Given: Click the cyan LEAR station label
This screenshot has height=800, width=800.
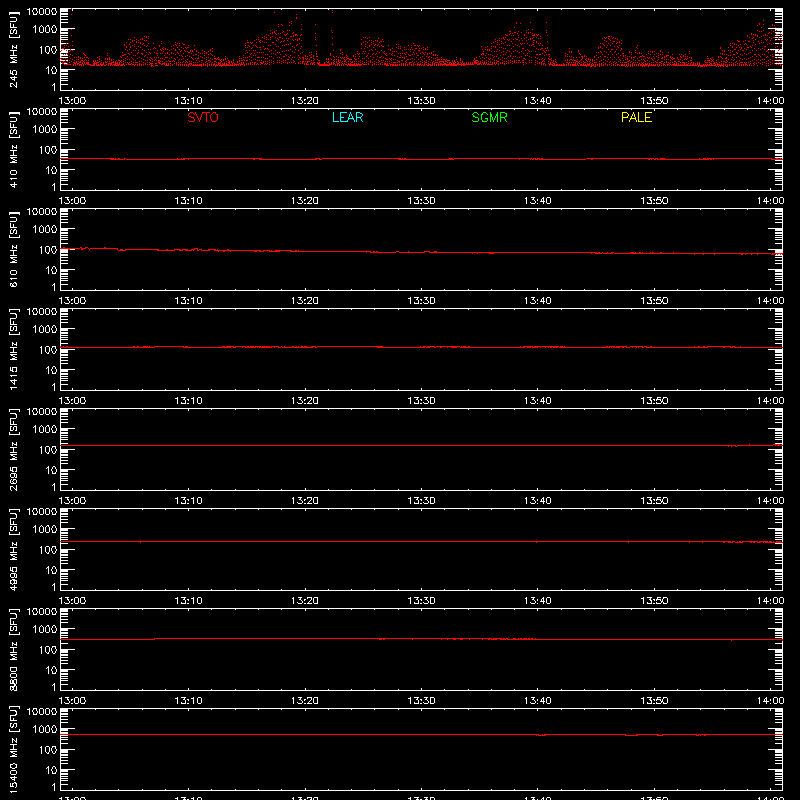Looking at the screenshot, I should tap(347, 117).
